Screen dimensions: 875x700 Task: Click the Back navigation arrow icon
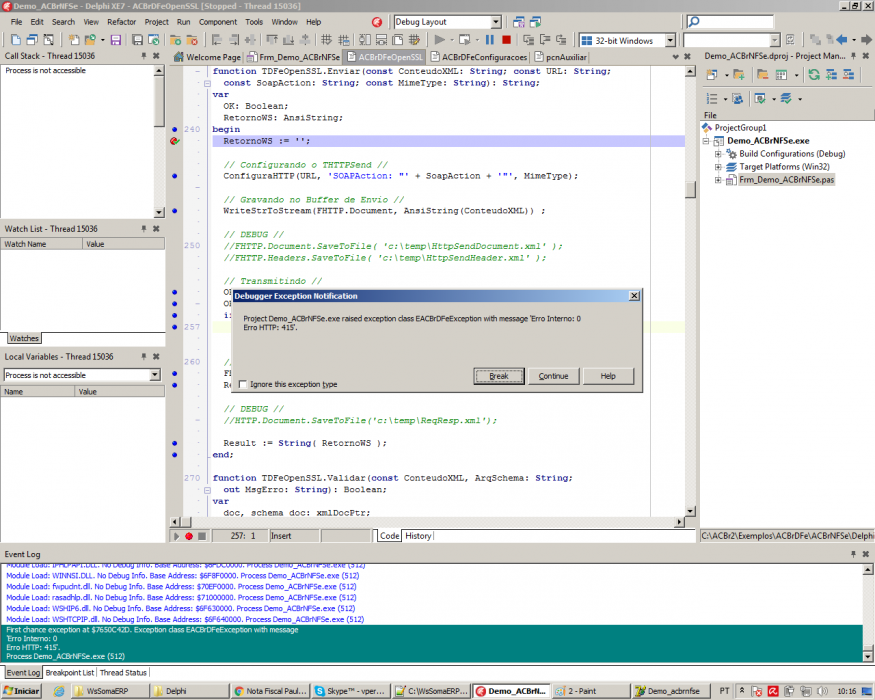pyautogui.click(x=842, y=40)
